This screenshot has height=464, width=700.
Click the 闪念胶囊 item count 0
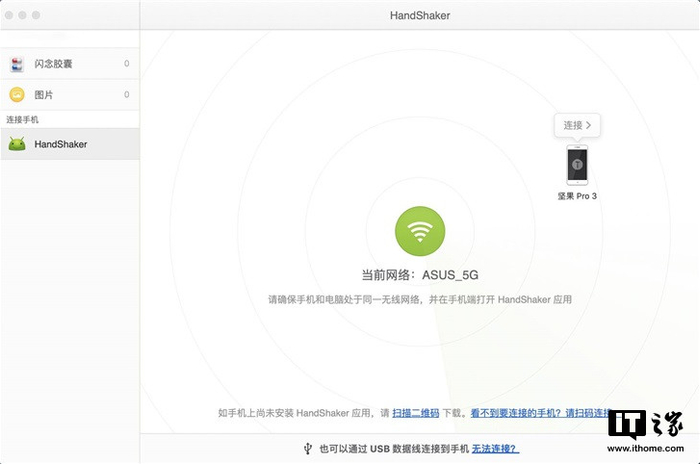(x=127, y=63)
